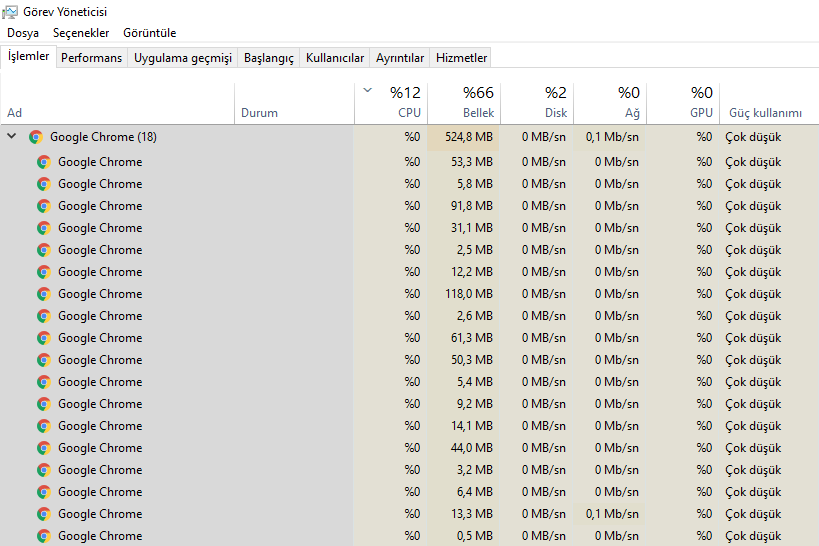Sort by the Durum column header
The height and width of the screenshot is (546, 819).
click(x=295, y=103)
